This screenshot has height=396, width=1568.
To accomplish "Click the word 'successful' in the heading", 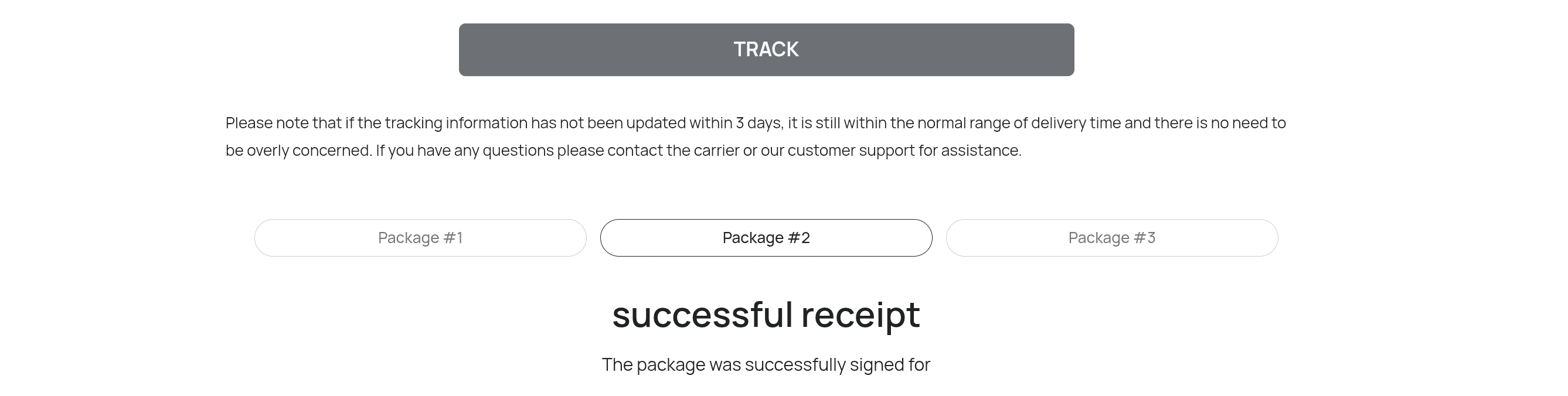I will point(702,315).
